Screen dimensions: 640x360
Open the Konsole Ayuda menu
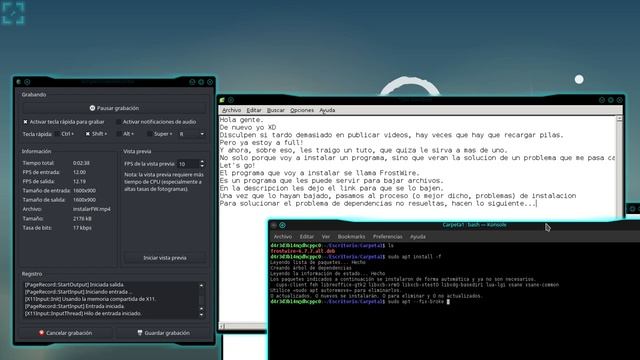tap(418, 237)
